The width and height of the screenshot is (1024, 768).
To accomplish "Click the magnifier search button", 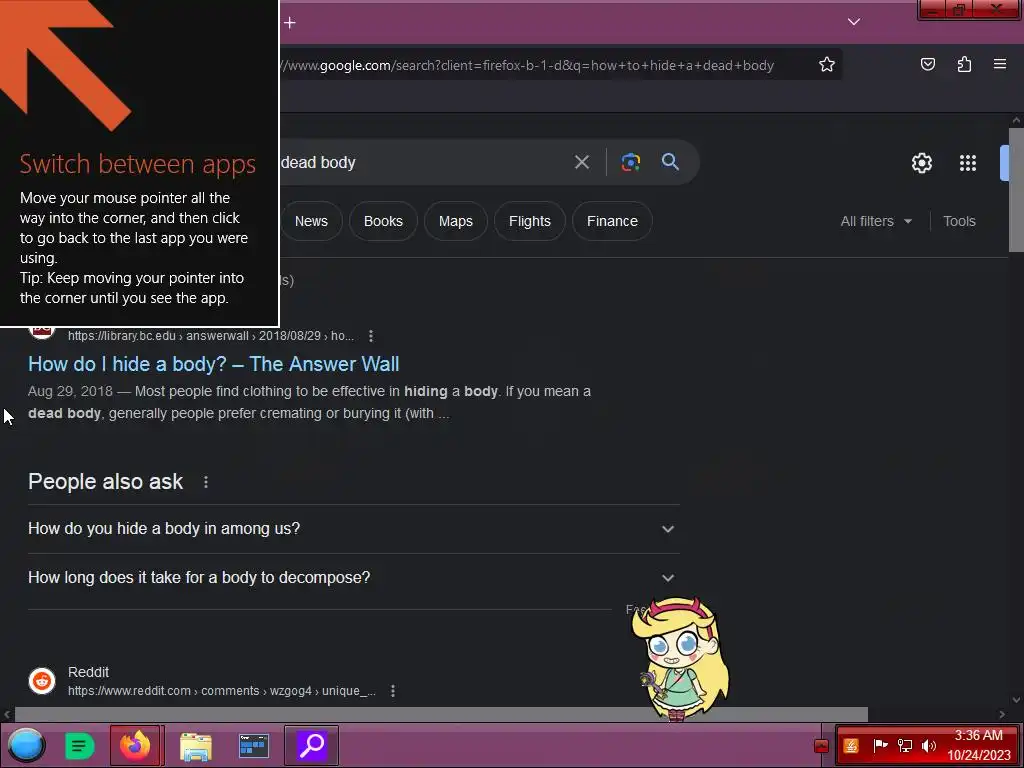I will [x=670, y=161].
